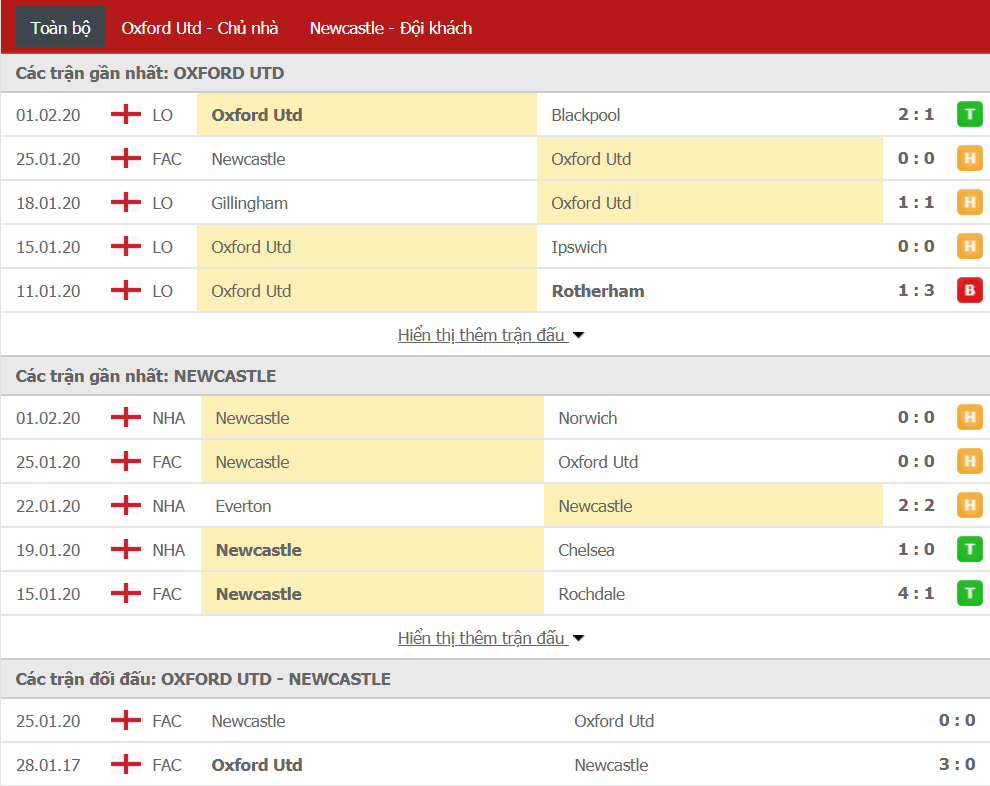Click green T badge for Newcastle vs Chelsea

[x=969, y=549]
